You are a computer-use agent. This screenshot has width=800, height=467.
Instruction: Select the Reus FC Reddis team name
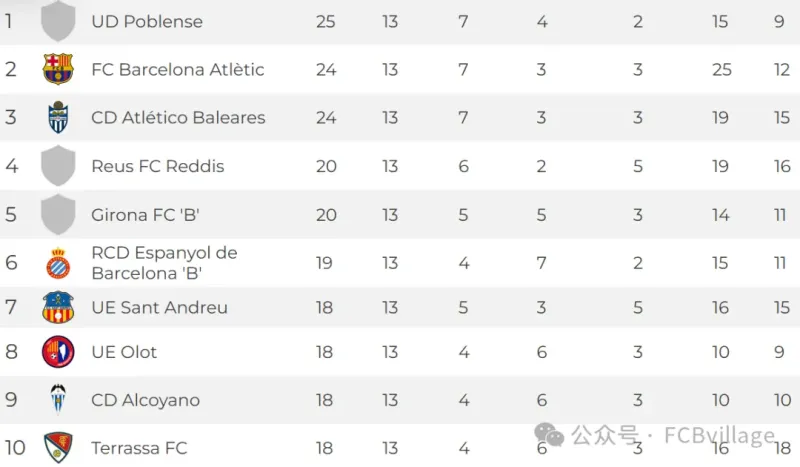pyautogui.click(x=158, y=166)
